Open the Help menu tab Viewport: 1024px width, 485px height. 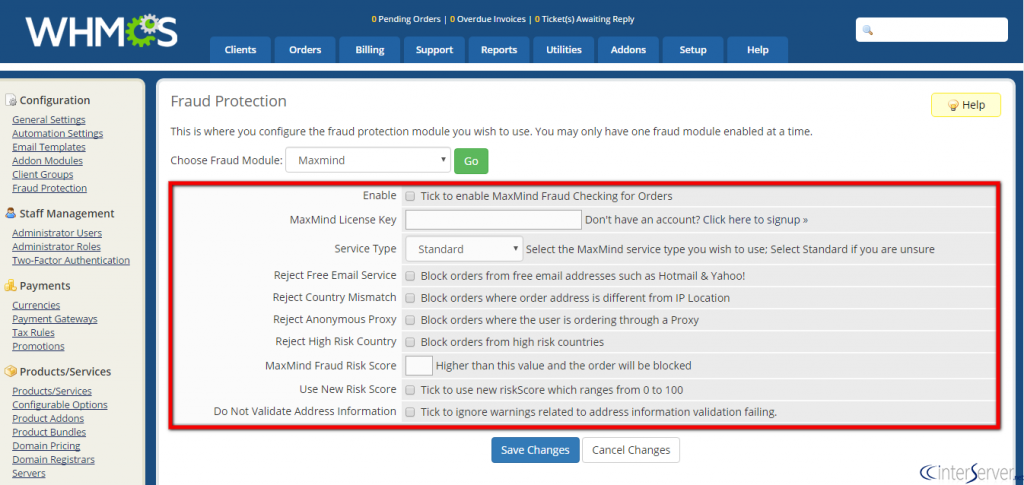[758, 50]
